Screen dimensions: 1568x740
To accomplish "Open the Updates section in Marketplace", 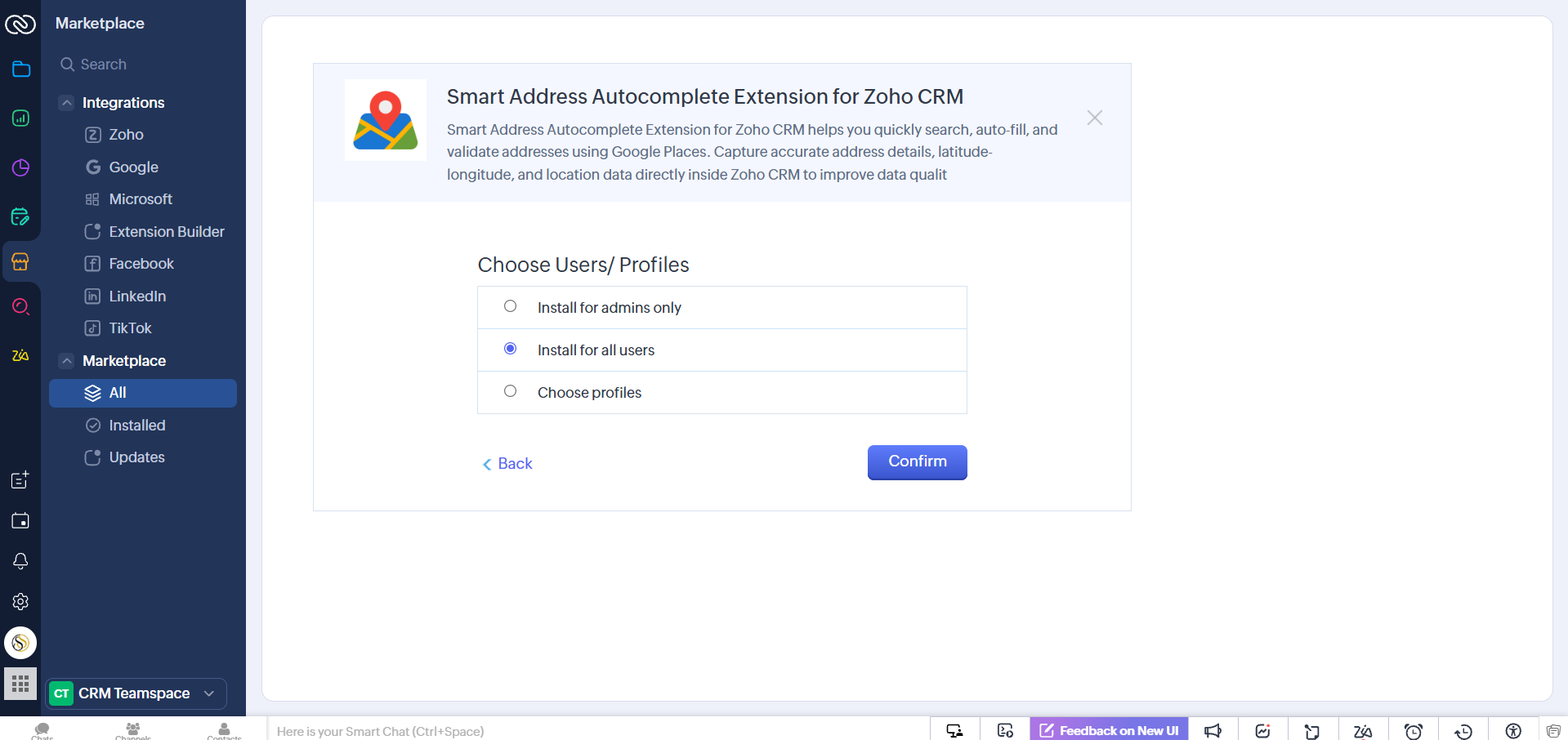I will point(136,457).
